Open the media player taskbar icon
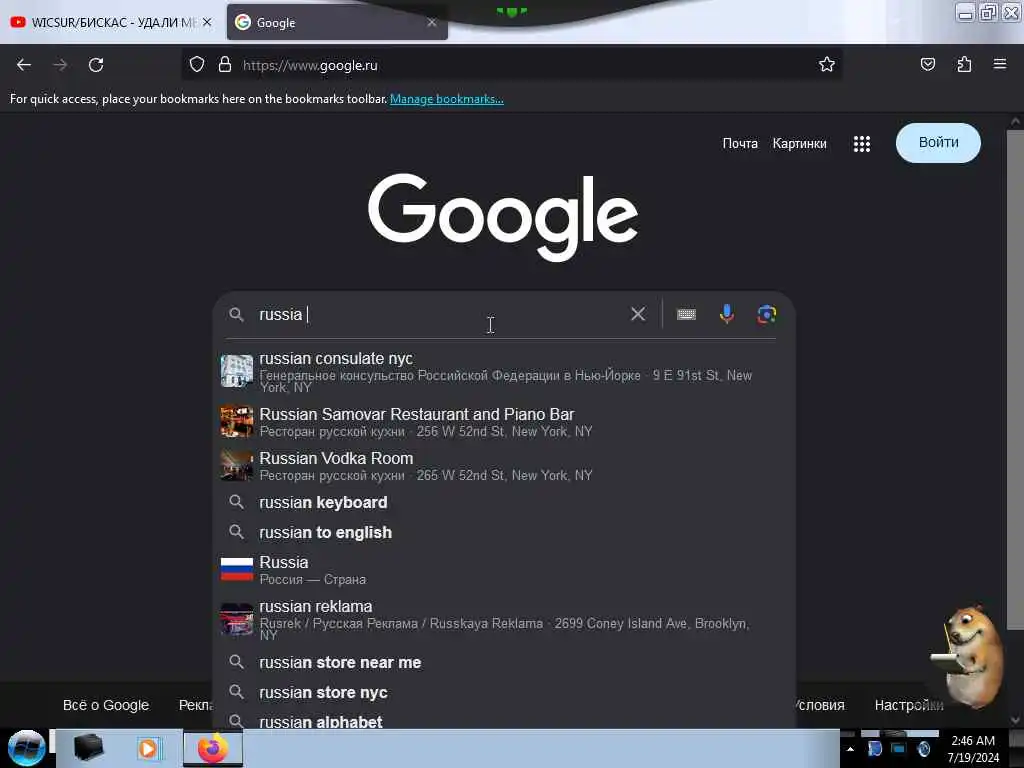Screen dimensions: 1024x768 click(x=148, y=748)
